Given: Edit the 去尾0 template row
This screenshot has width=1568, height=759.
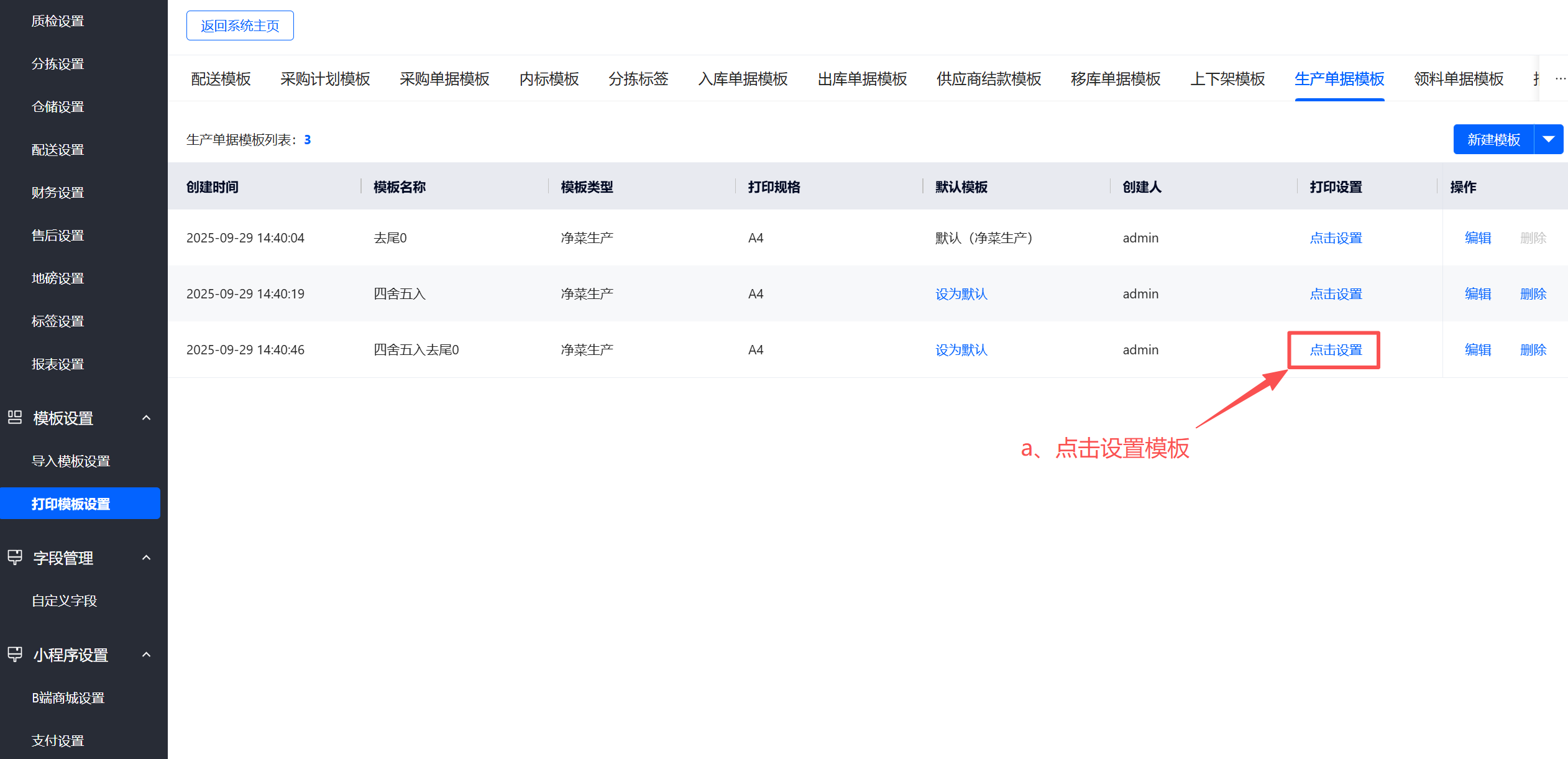Looking at the screenshot, I should (1477, 238).
